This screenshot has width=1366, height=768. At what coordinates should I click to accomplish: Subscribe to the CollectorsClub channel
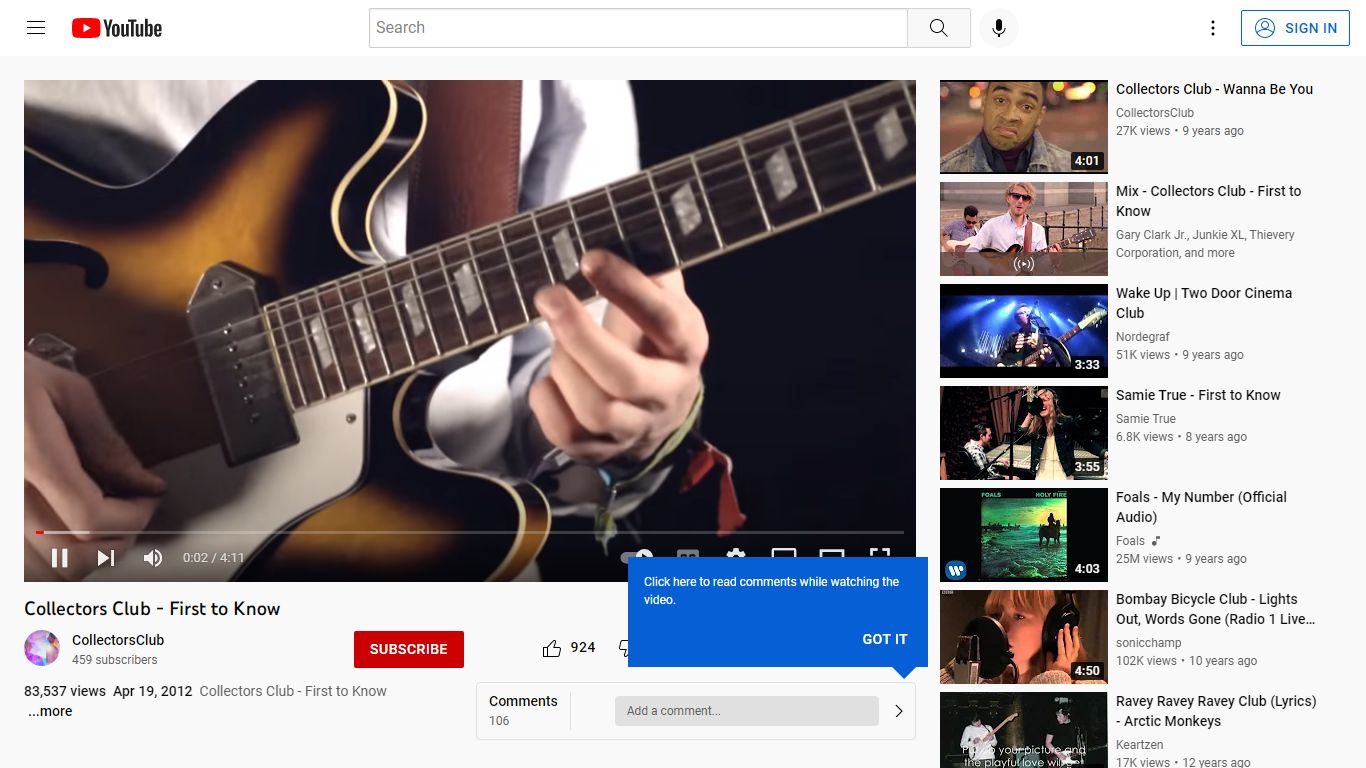(409, 649)
